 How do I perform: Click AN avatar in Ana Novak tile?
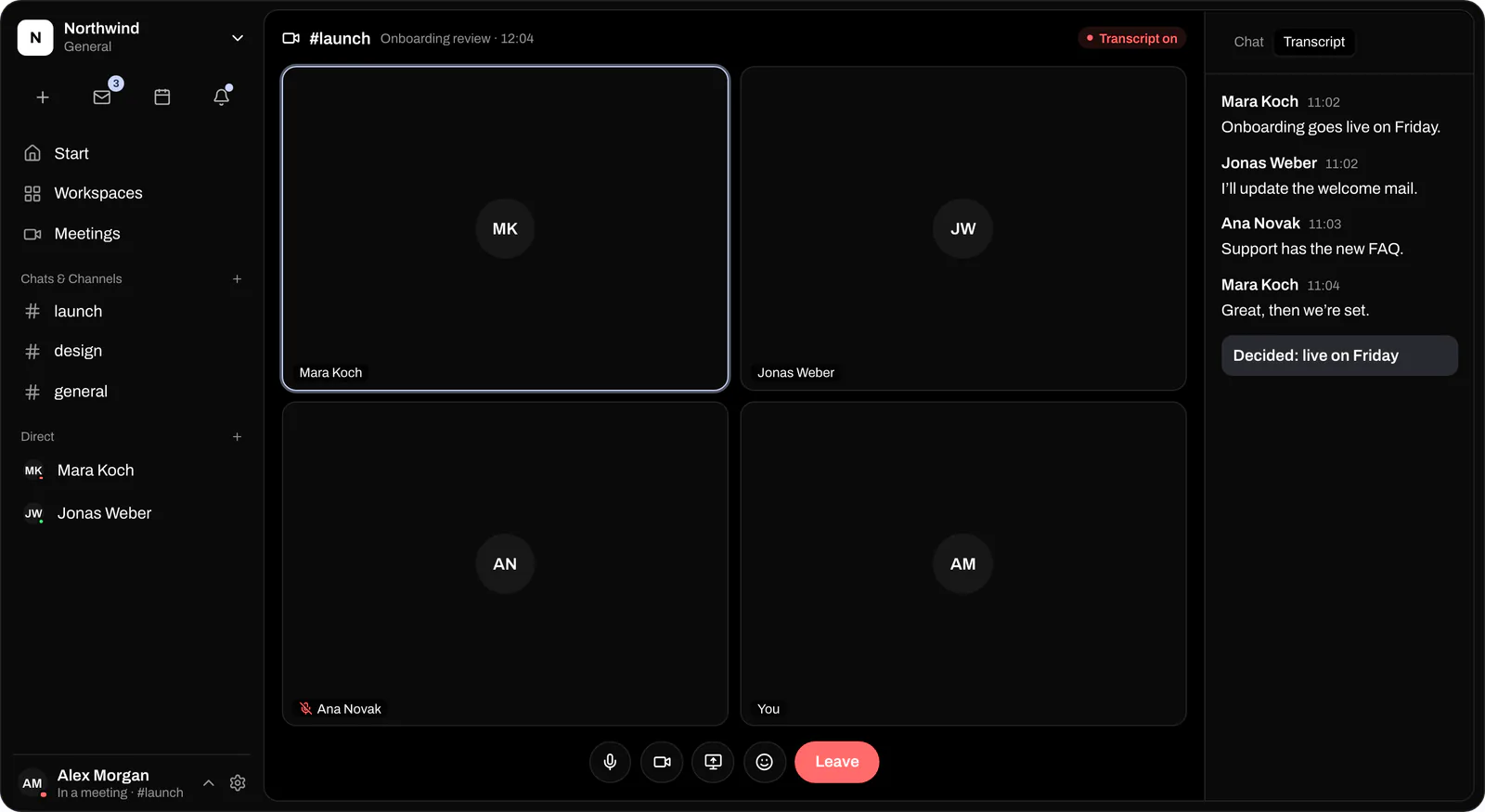coord(505,563)
